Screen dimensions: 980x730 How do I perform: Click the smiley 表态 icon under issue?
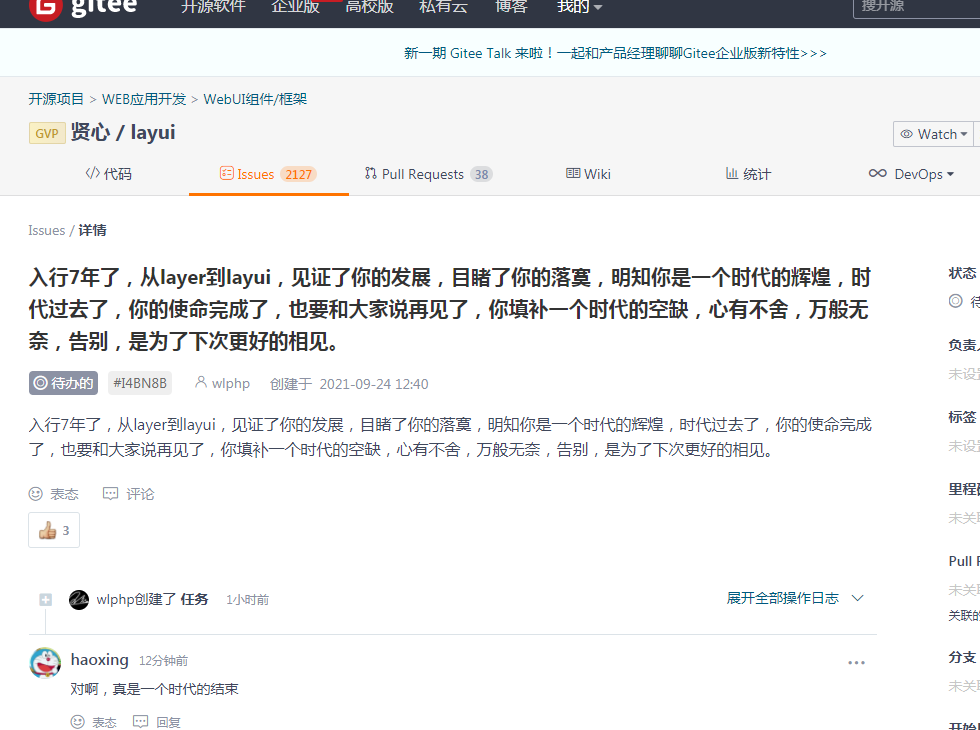(x=36, y=494)
